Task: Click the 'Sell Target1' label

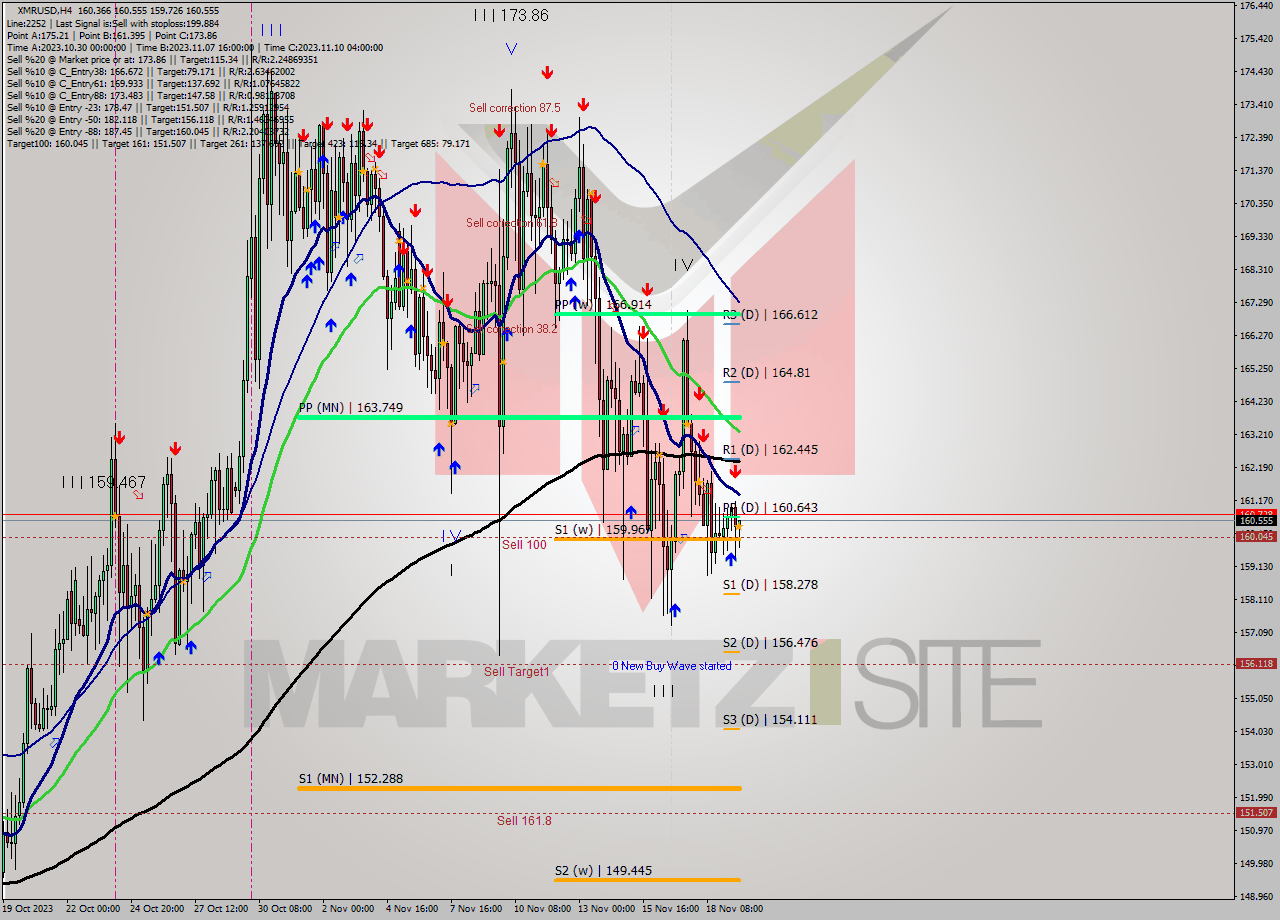Action: click(517, 671)
